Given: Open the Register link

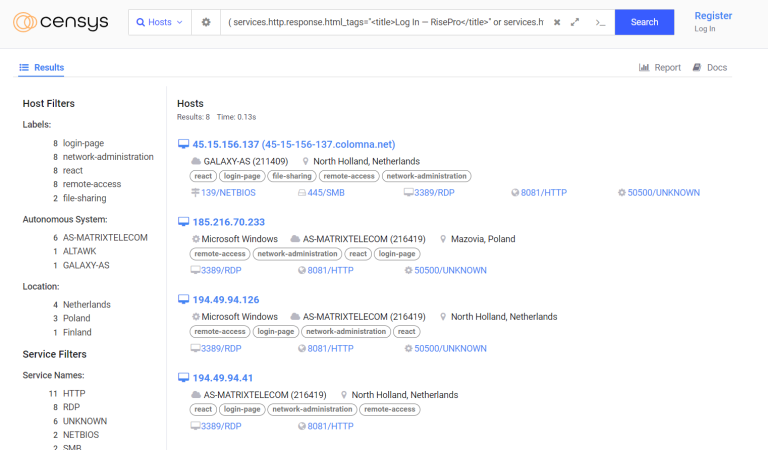Looking at the screenshot, I should 713,16.
